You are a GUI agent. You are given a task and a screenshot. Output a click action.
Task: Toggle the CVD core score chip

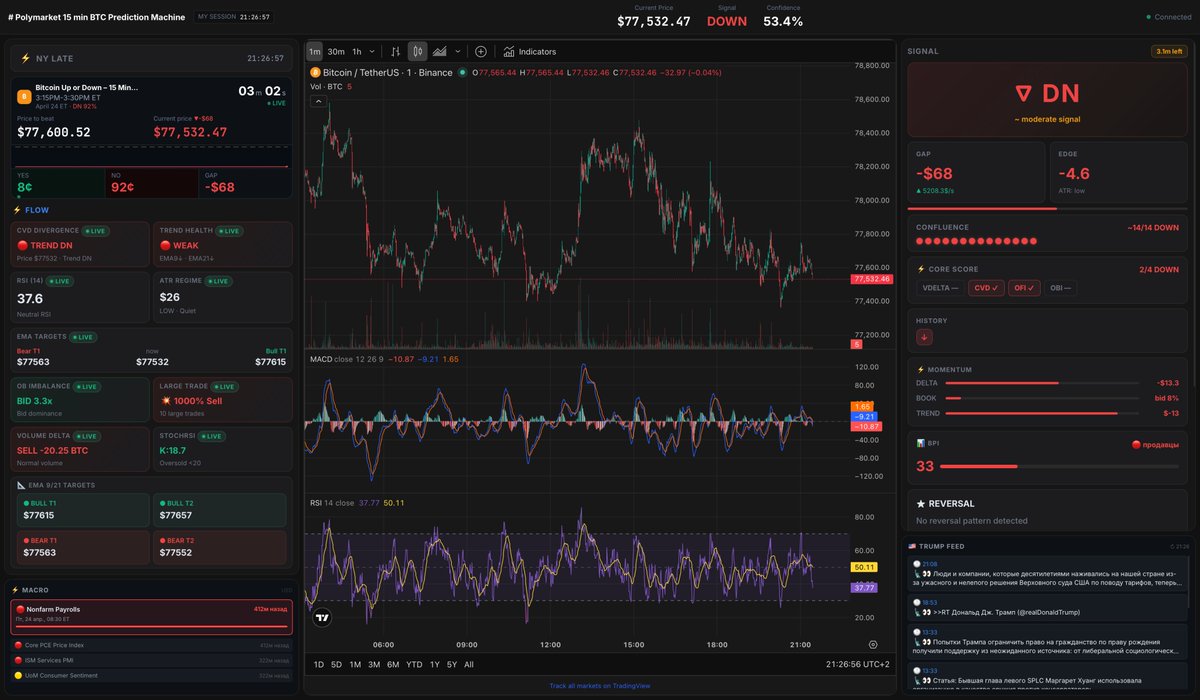click(x=987, y=288)
